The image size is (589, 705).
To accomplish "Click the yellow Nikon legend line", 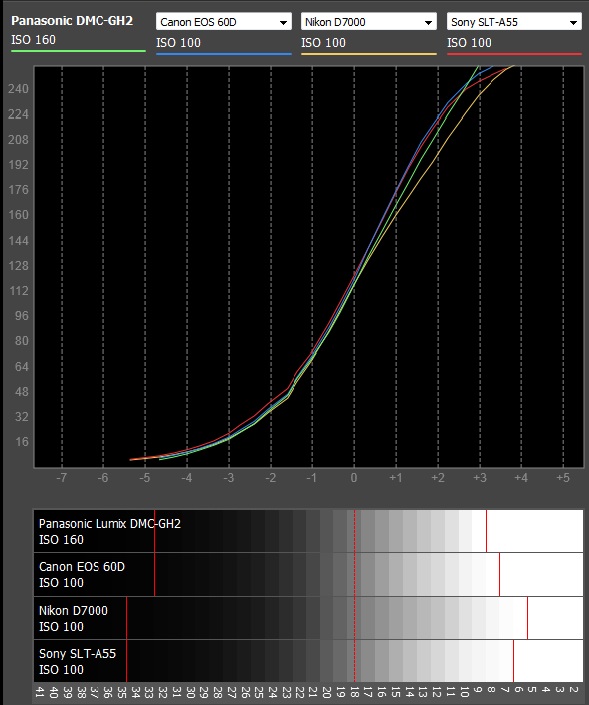I will (369, 54).
